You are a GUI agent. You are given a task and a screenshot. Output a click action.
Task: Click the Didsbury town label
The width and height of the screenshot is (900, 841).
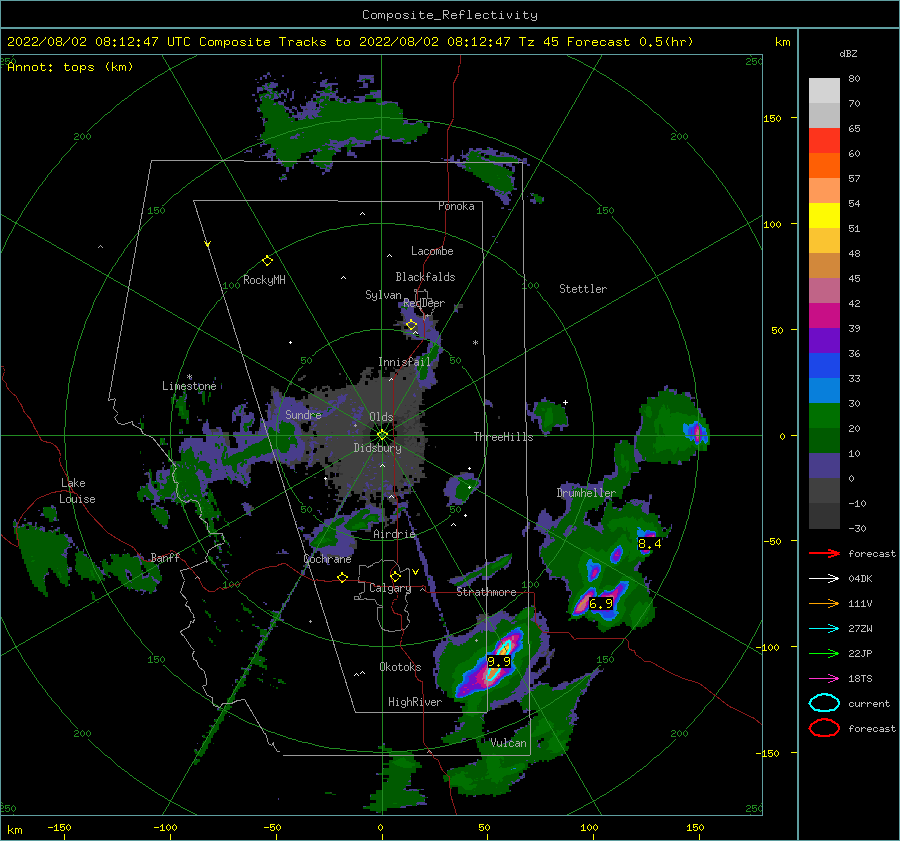[x=377, y=448]
